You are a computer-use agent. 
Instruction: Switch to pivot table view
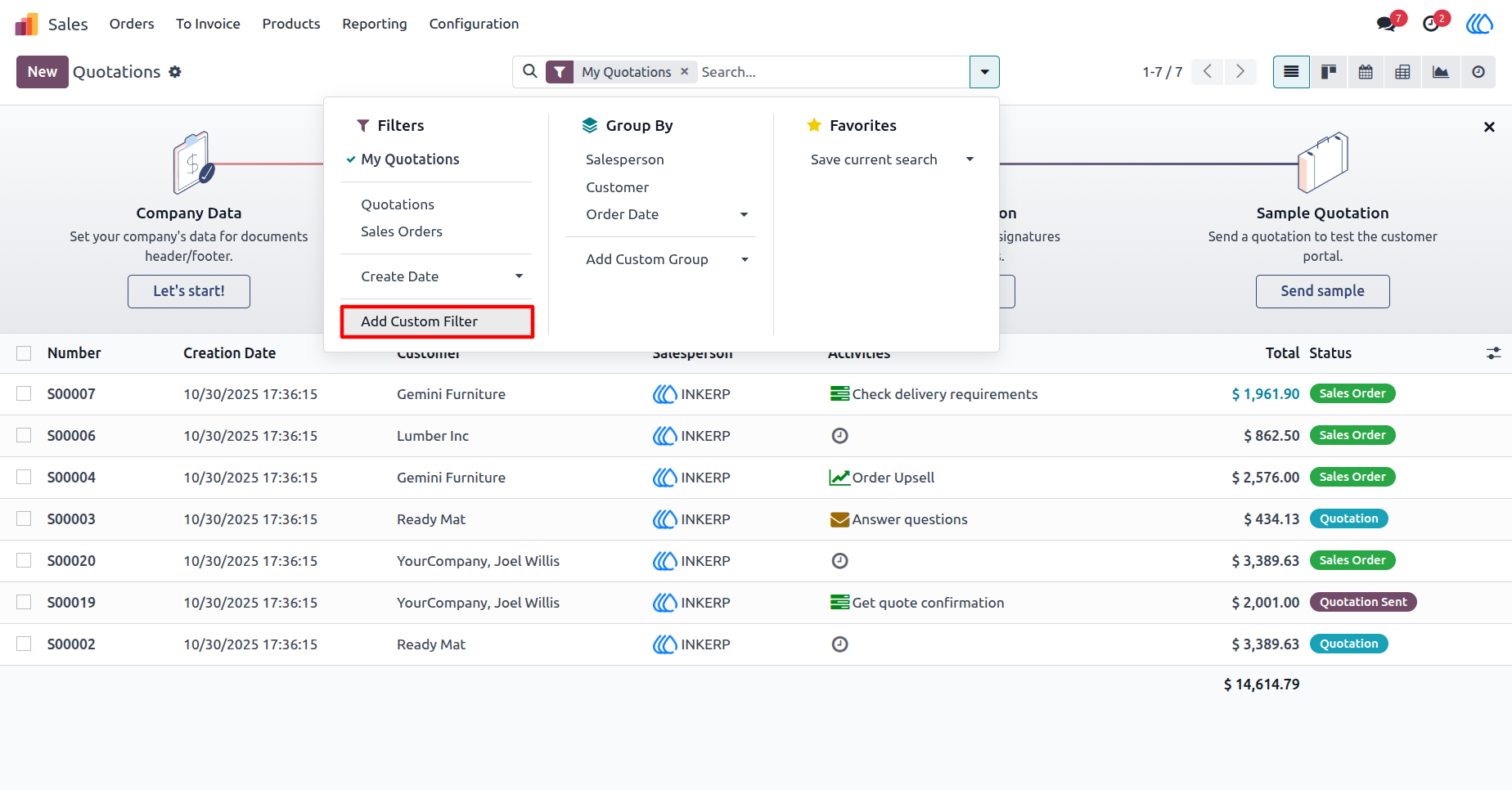1402,72
